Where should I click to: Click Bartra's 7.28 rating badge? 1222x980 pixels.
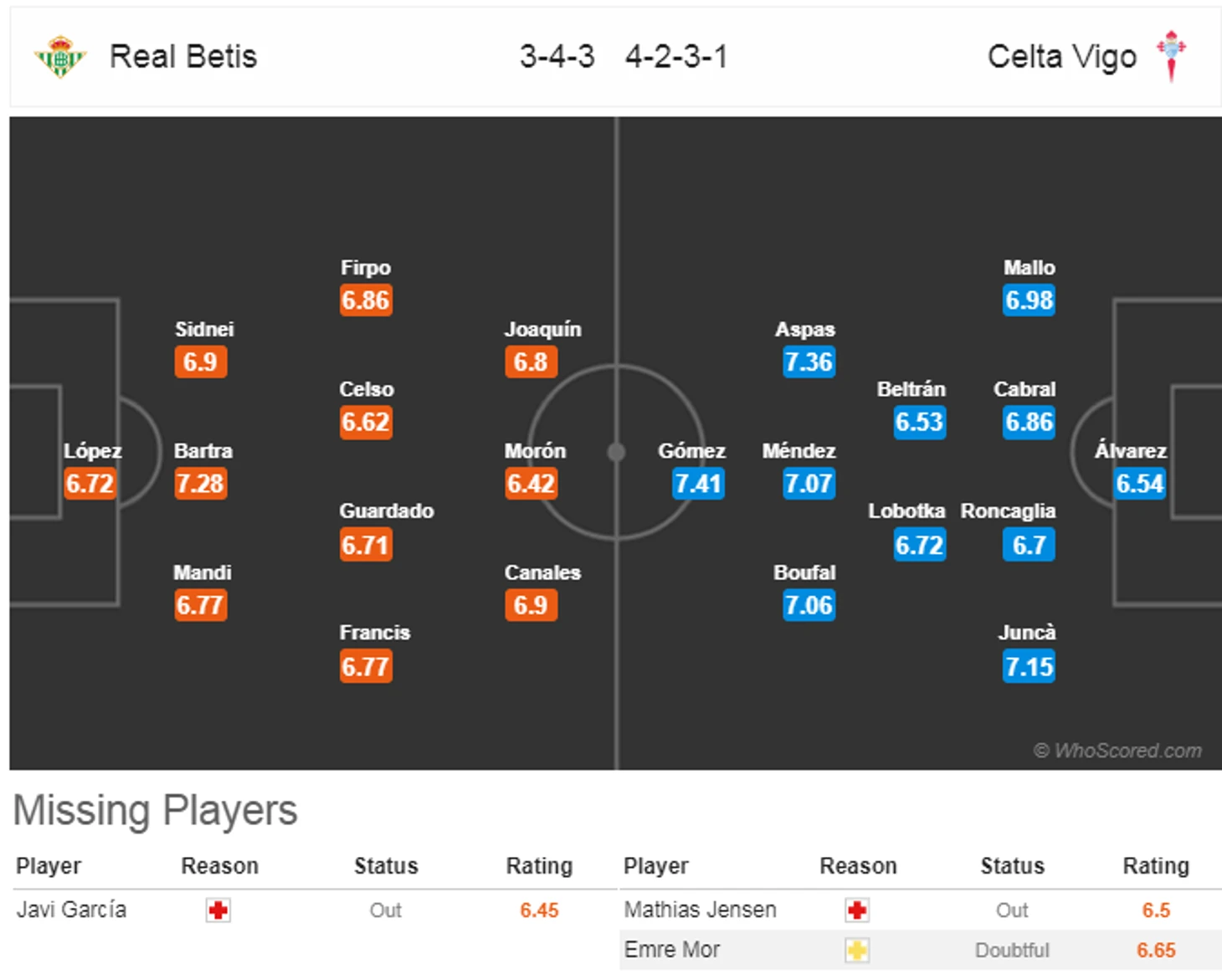pyautogui.click(x=200, y=484)
